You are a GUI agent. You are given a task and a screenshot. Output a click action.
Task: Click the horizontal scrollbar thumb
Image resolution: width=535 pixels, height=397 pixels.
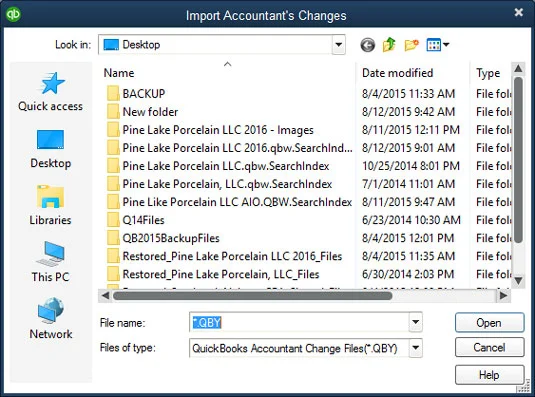click(x=253, y=296)
